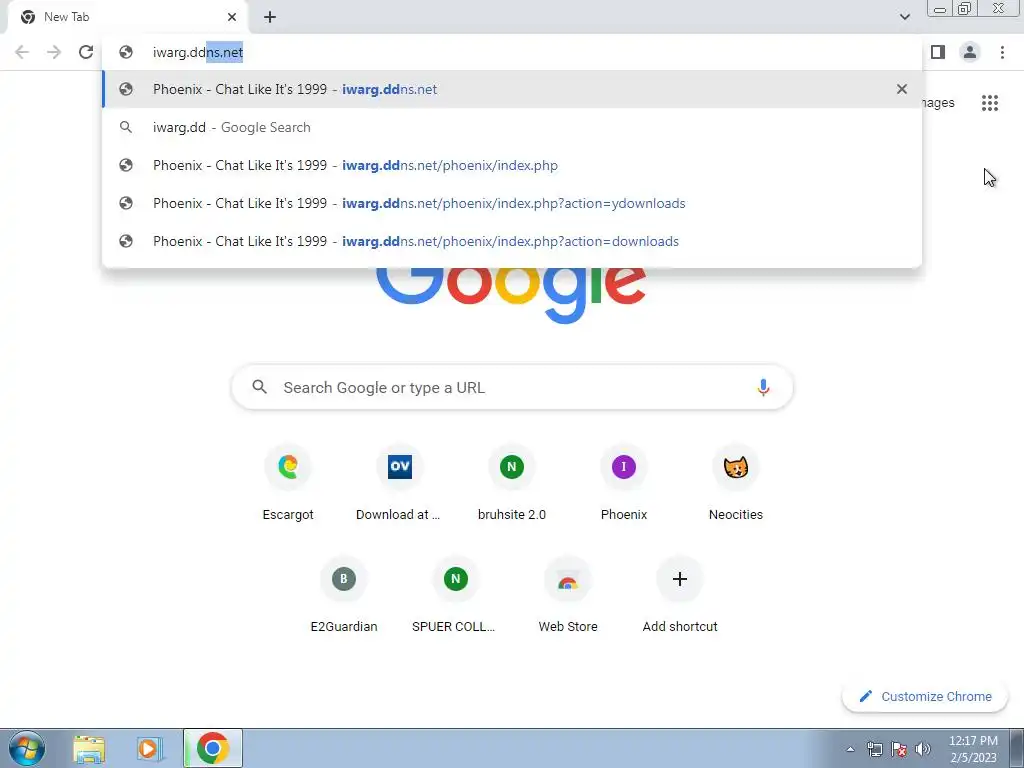This screenshot has height=768, width=1024.
Task: Remove the iwarg.ddns.net suggestion with X
Action: [902, 89]
